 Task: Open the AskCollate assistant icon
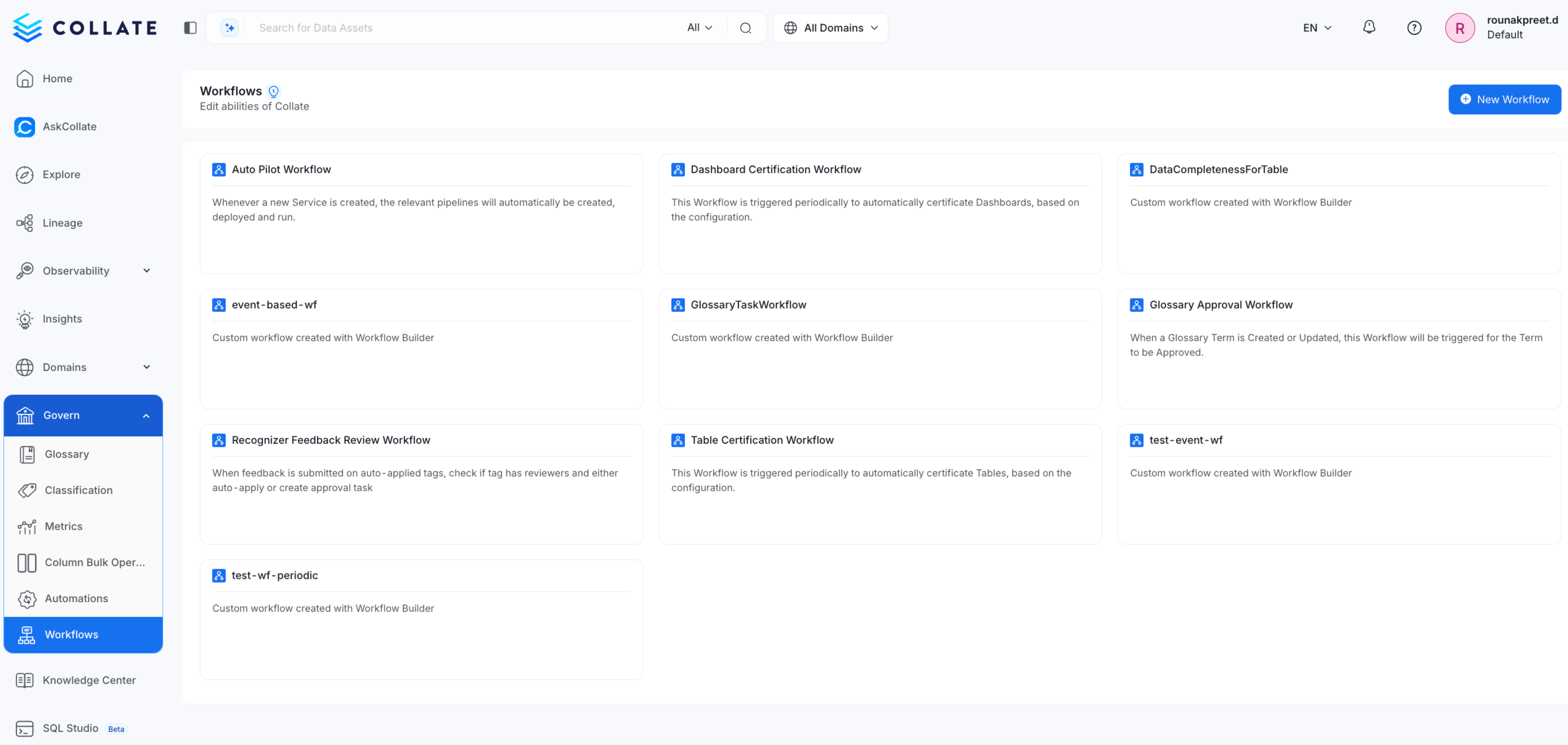point(24,127)
